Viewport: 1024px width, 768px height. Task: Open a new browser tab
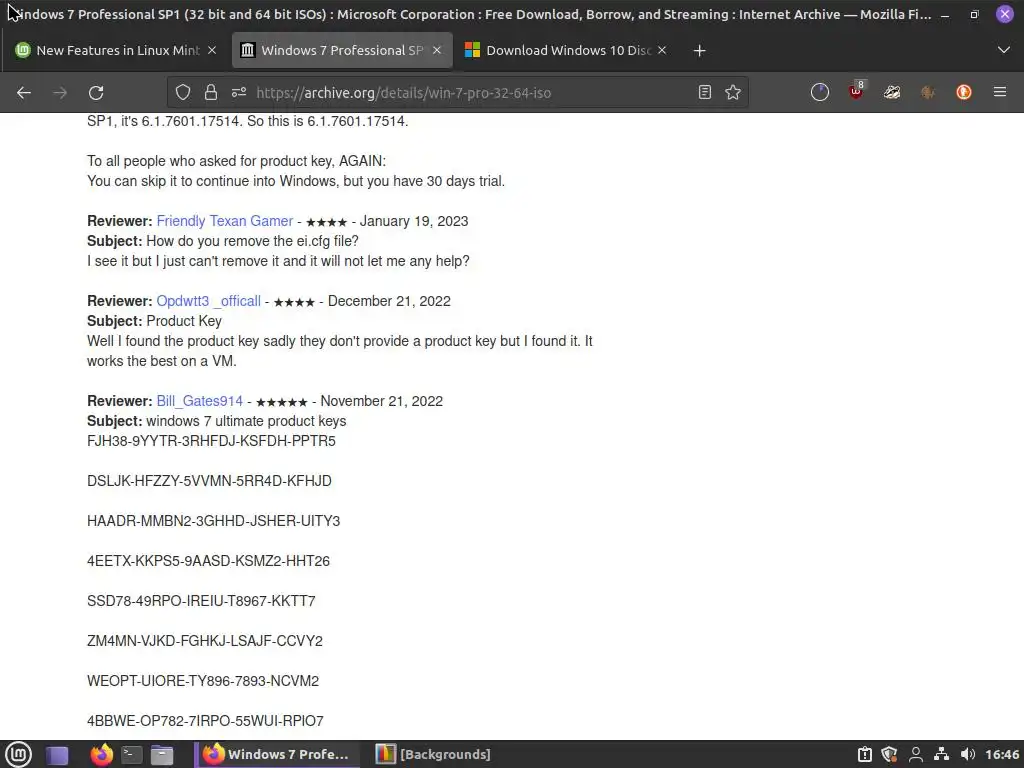[x=699, y=50]
